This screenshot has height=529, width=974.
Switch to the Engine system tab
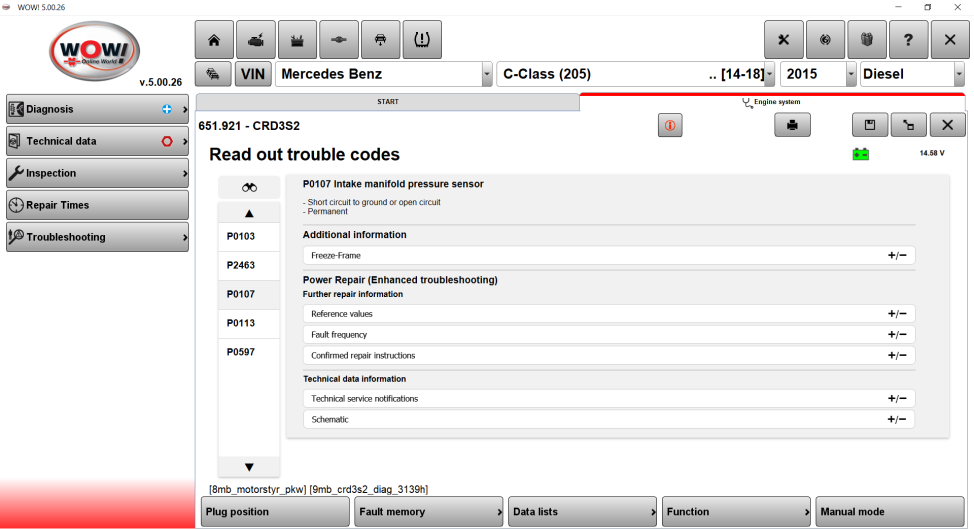coord(771,102)
